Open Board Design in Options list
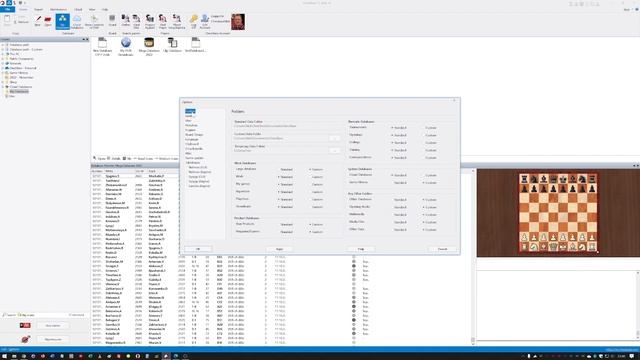The height and width of the screenshot is (360, 640). click(194, 135)
